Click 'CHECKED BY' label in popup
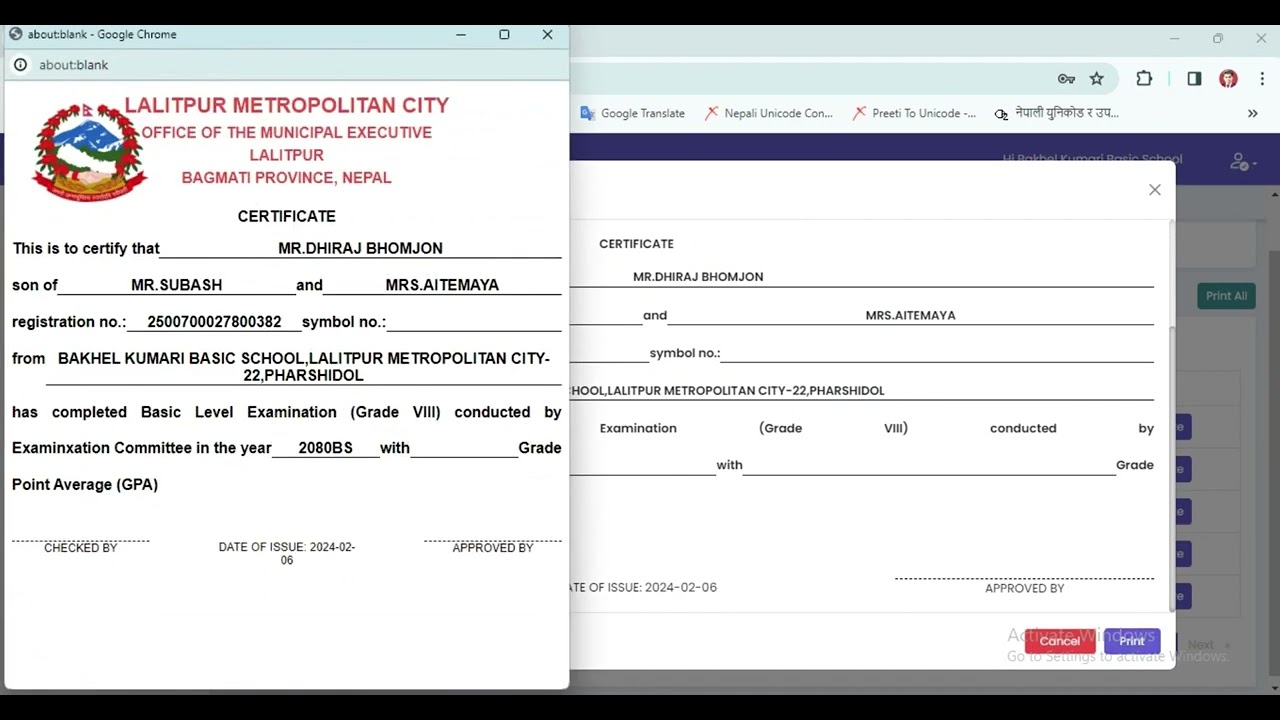Image resolution: width=1280 pixels, height=720 pixels. (x=81, y=548)
